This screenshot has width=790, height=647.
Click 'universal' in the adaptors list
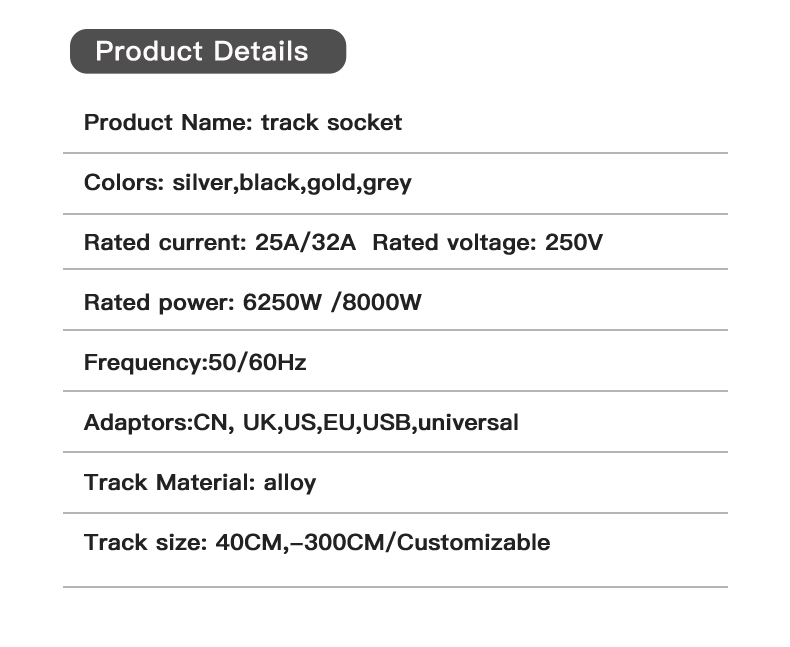tap(467, 423)
